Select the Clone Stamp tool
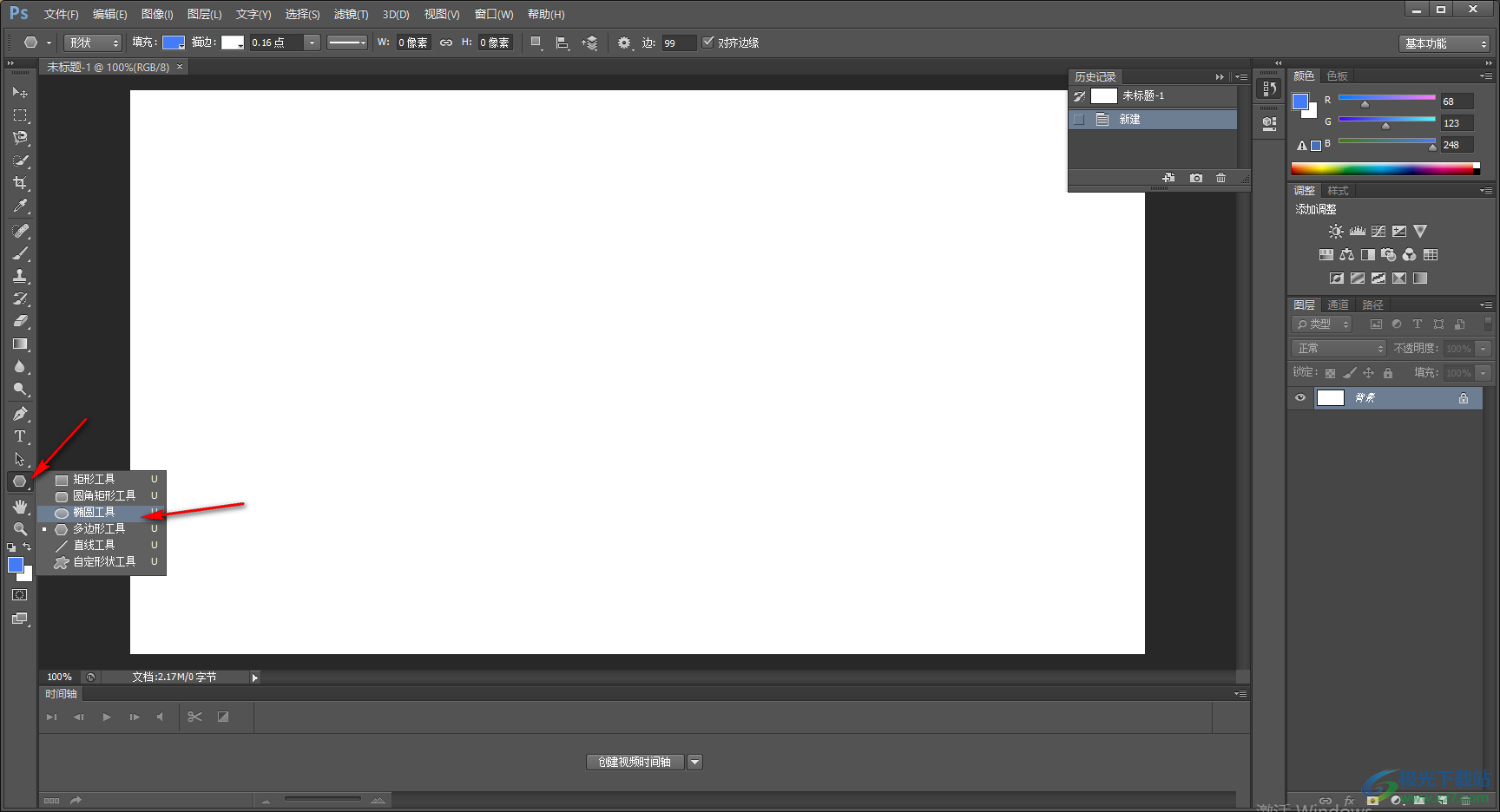 point(19,276)
